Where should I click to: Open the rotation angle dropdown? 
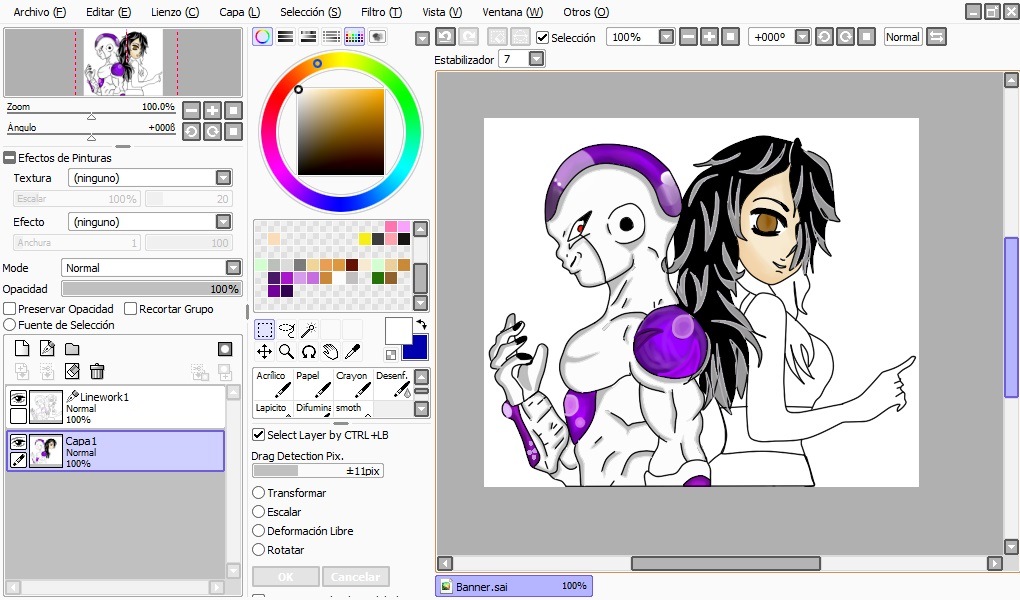pyautogui.click(x=803, y=37)
